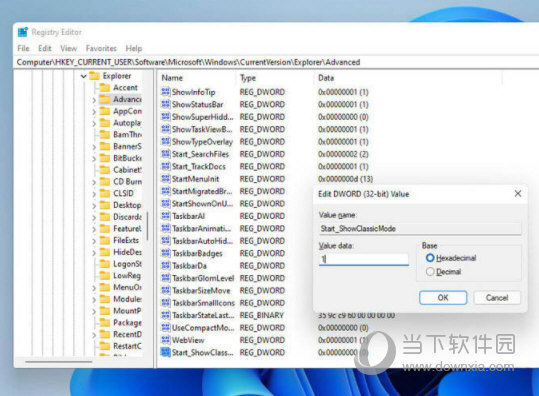Select the RestartC key in tree
Screen dimensions: 539x396
[x=127, y=346]
